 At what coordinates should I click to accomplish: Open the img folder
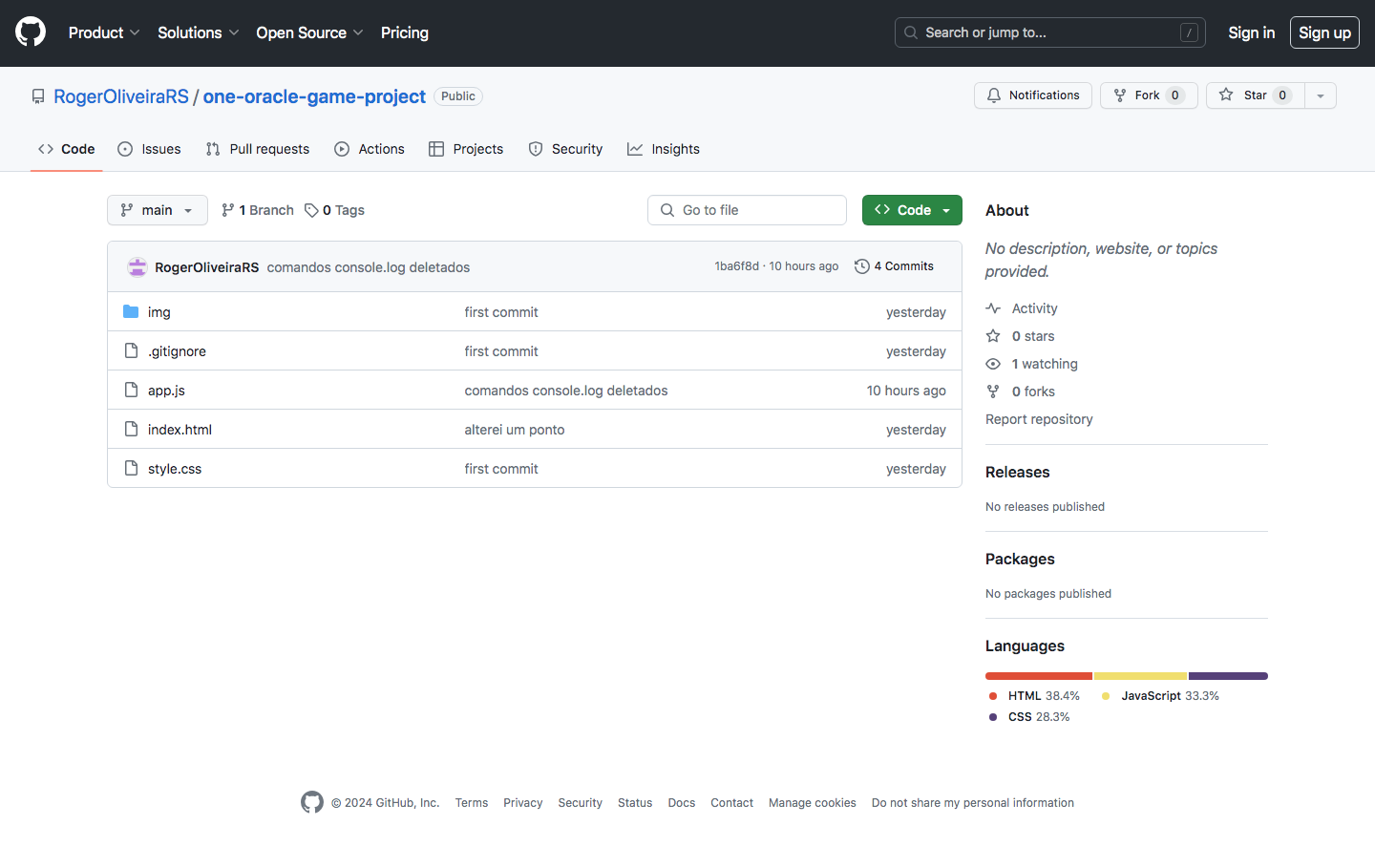[x=159, y=312]
